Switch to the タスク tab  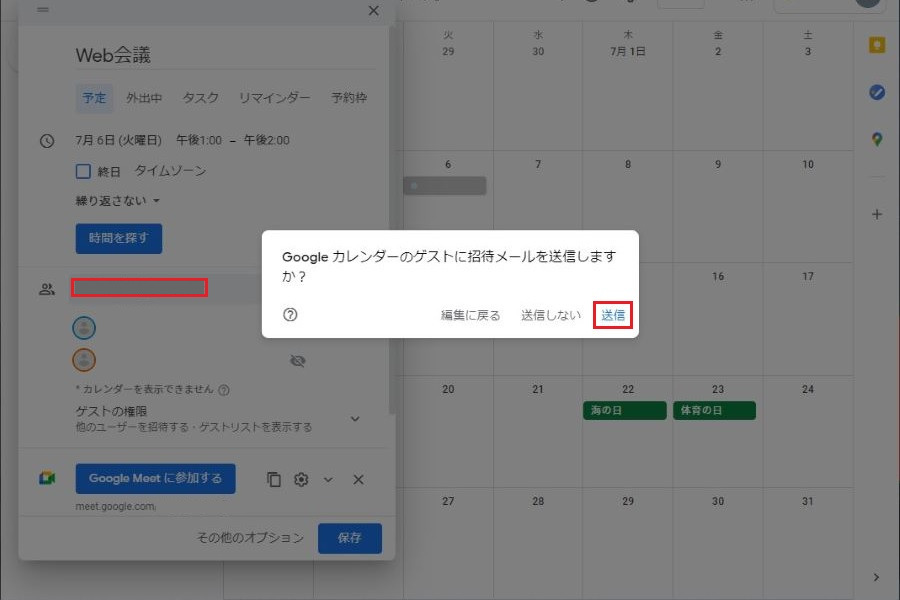200,98
